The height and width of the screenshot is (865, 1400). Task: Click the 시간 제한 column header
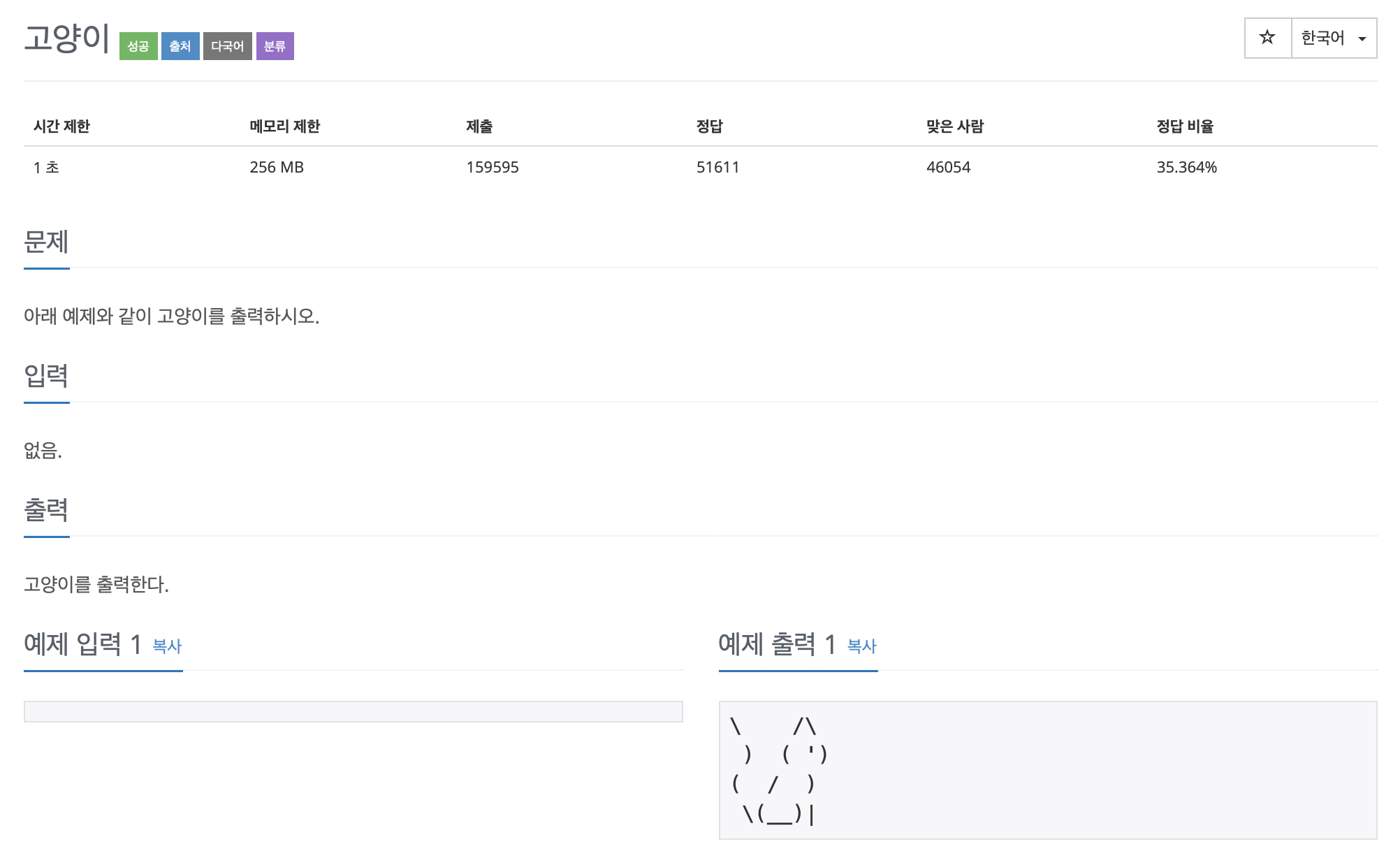point(61,126)
